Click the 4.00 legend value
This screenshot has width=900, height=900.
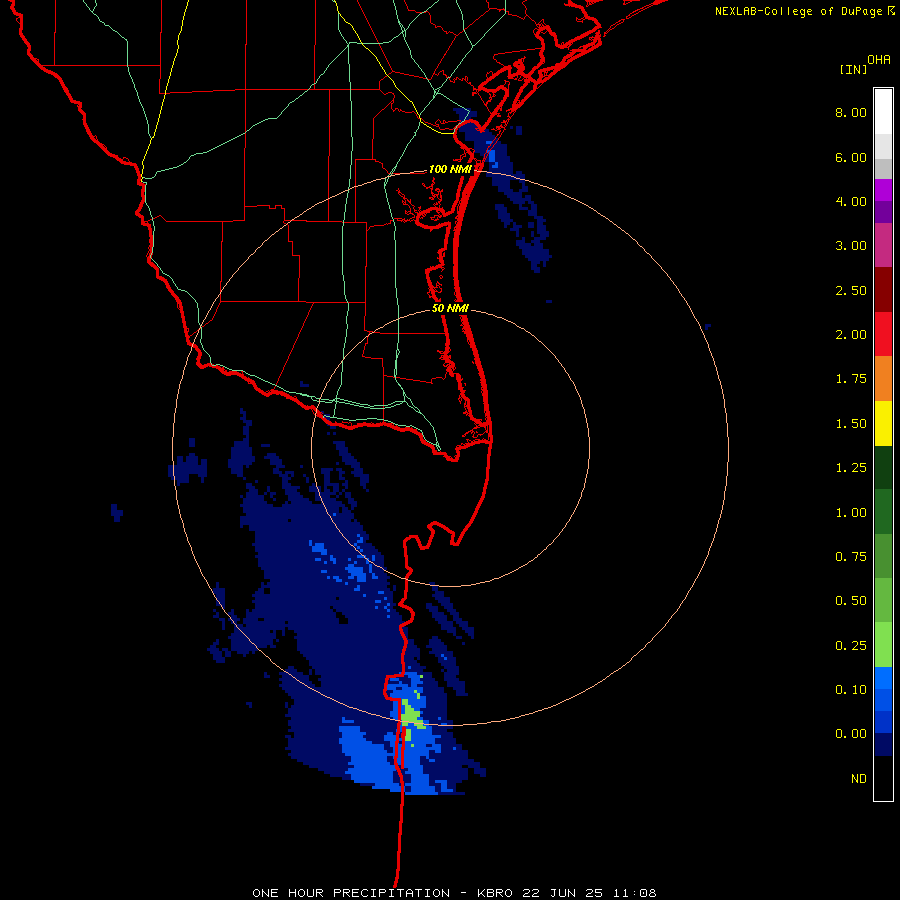(x=851, y=201)
